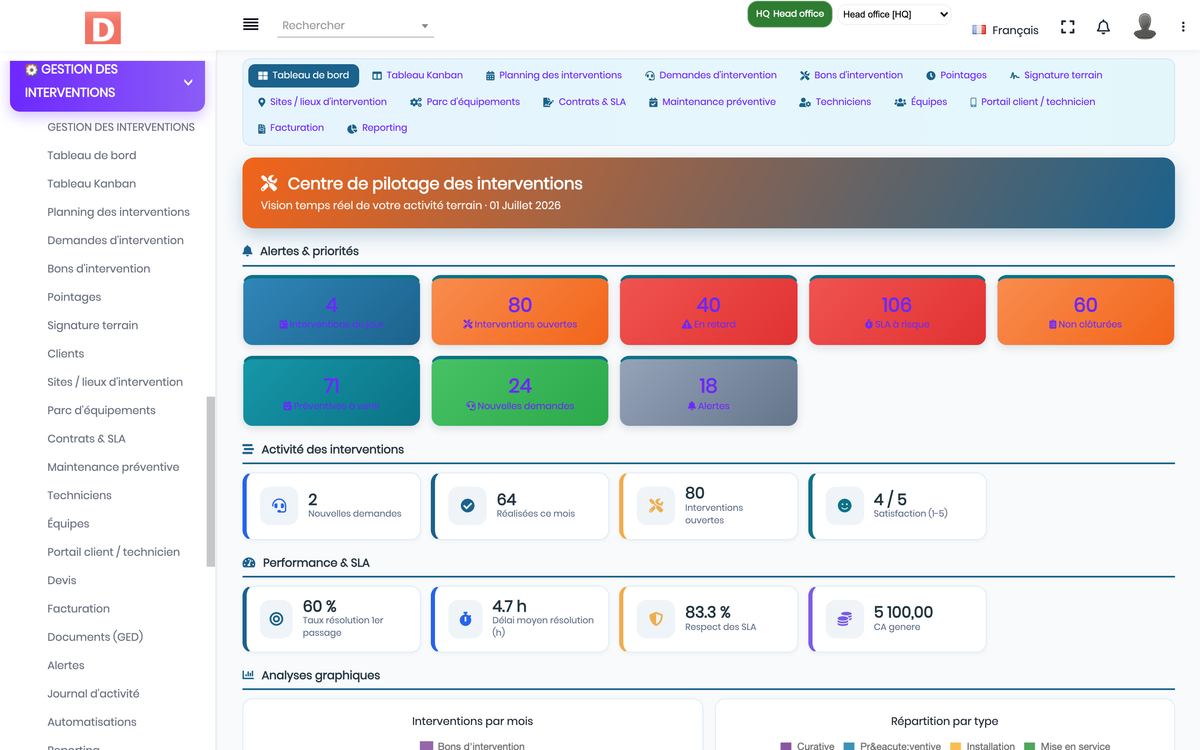Click the checkmark icon in Réalisées ce mois

pos(467,506)
